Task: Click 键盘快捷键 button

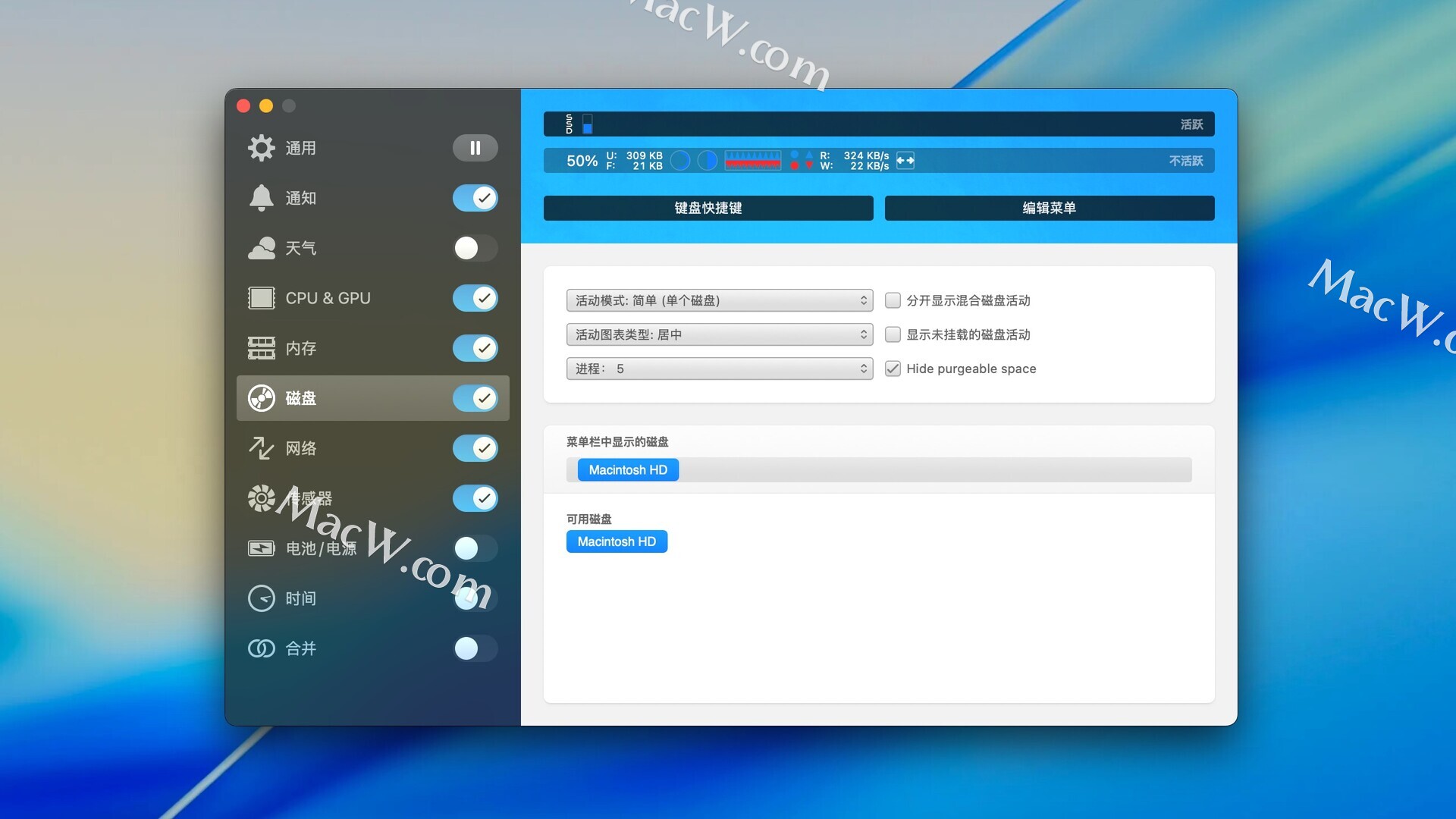Action: point(708,208)
